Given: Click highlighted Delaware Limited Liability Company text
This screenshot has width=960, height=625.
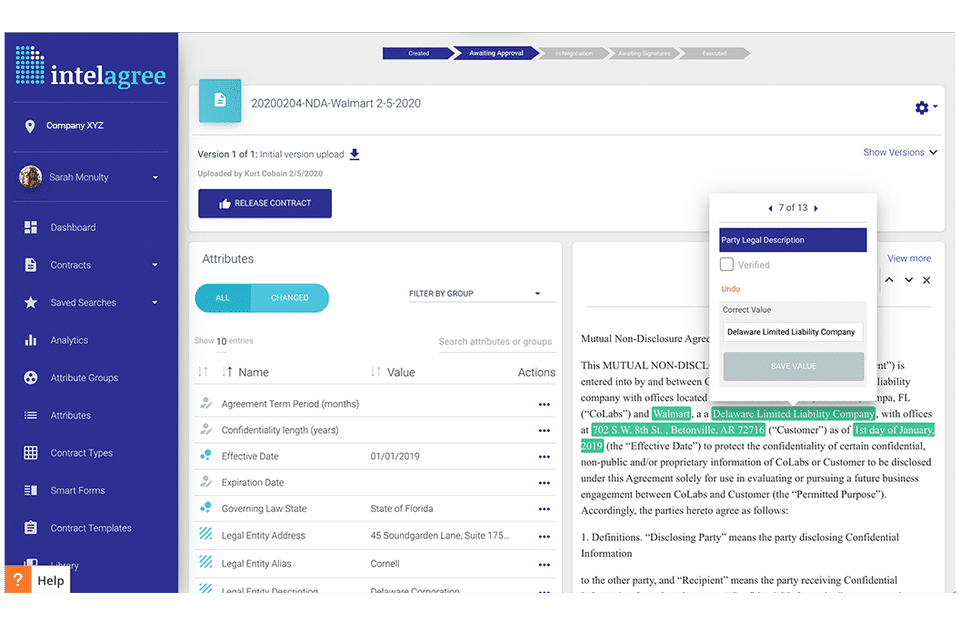Looking at the screenshot, I should (x=793, y=414).
